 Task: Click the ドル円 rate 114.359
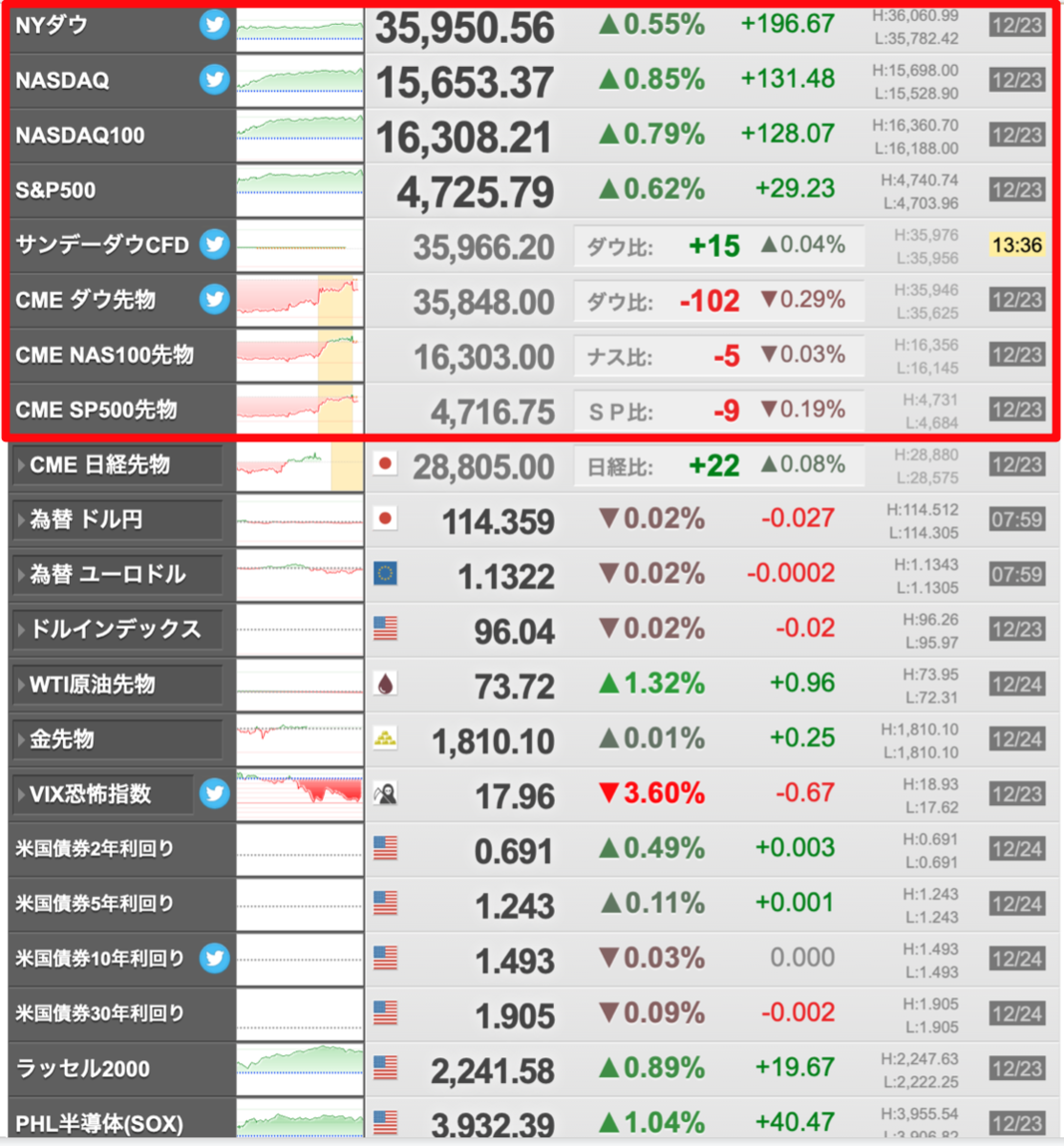[x=498, y=522]
